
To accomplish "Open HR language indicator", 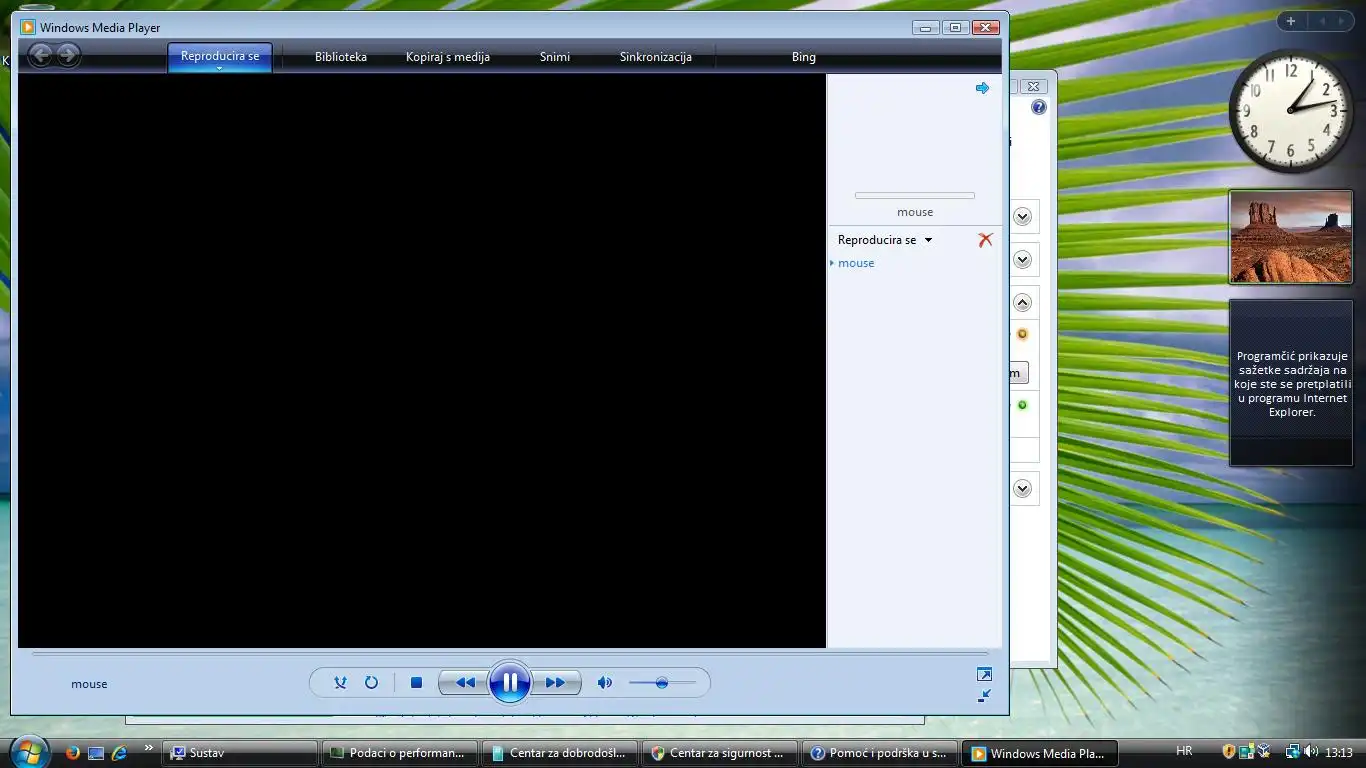I will [x=1184, y=751].
